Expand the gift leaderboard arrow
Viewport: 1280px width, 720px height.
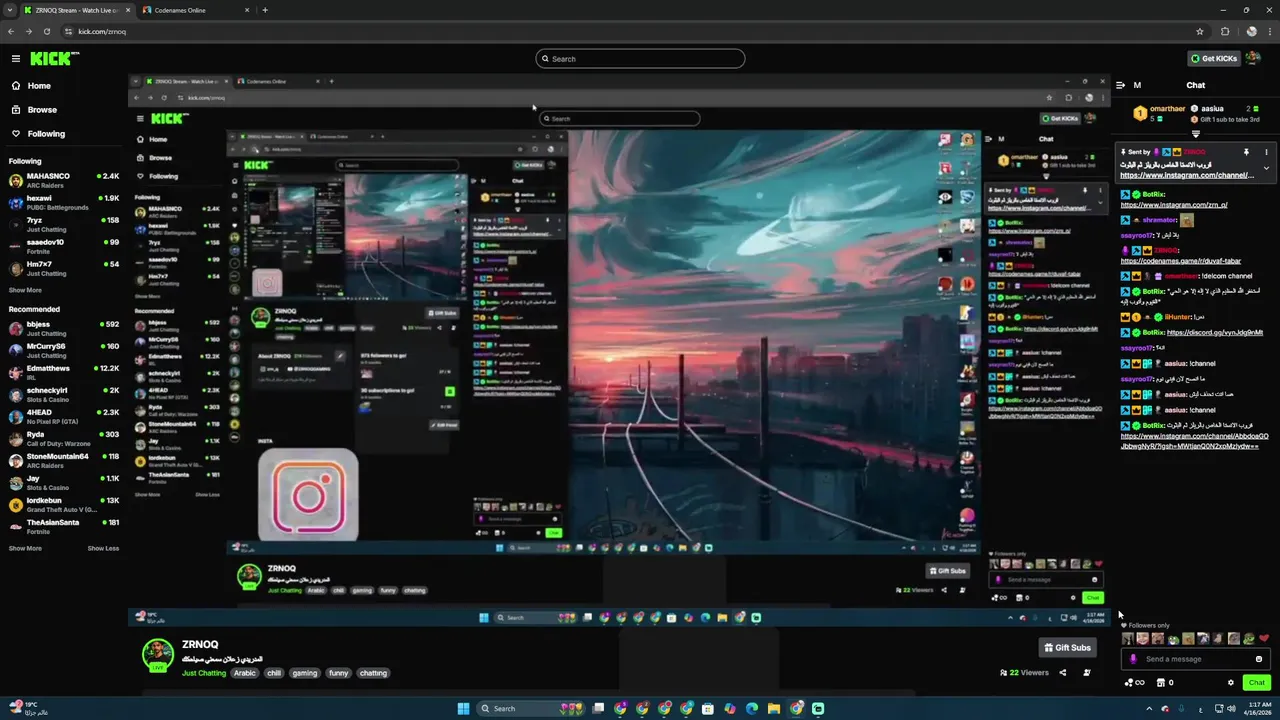[1196, 133]
